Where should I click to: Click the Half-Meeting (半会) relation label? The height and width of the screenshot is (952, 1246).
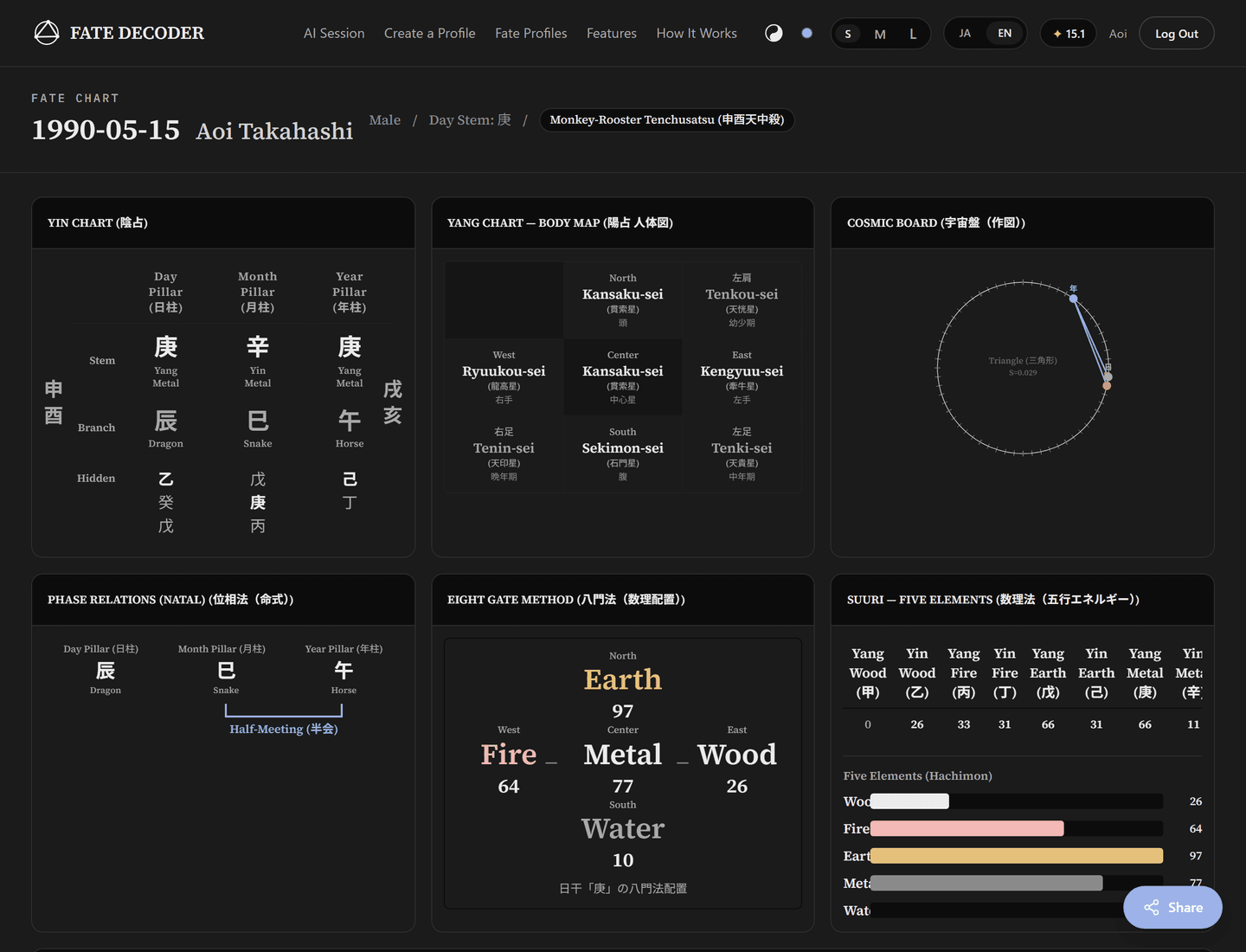click(284, 729)
